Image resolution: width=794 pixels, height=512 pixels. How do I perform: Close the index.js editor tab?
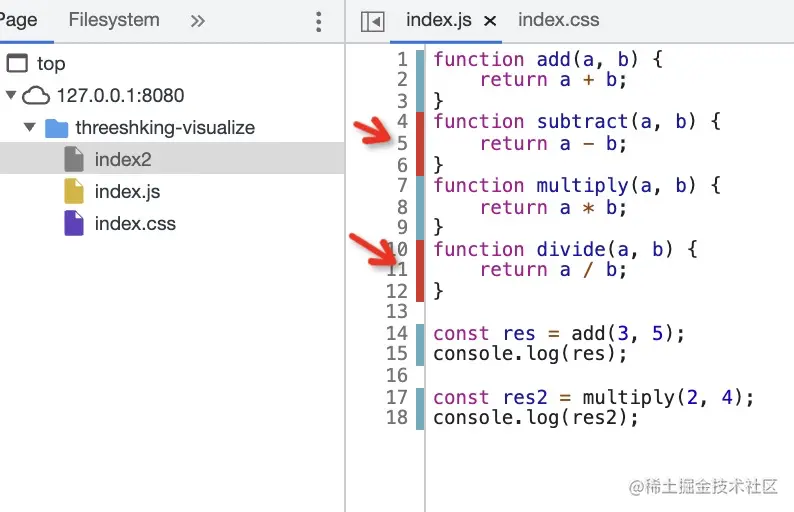[x=490, y=21]
